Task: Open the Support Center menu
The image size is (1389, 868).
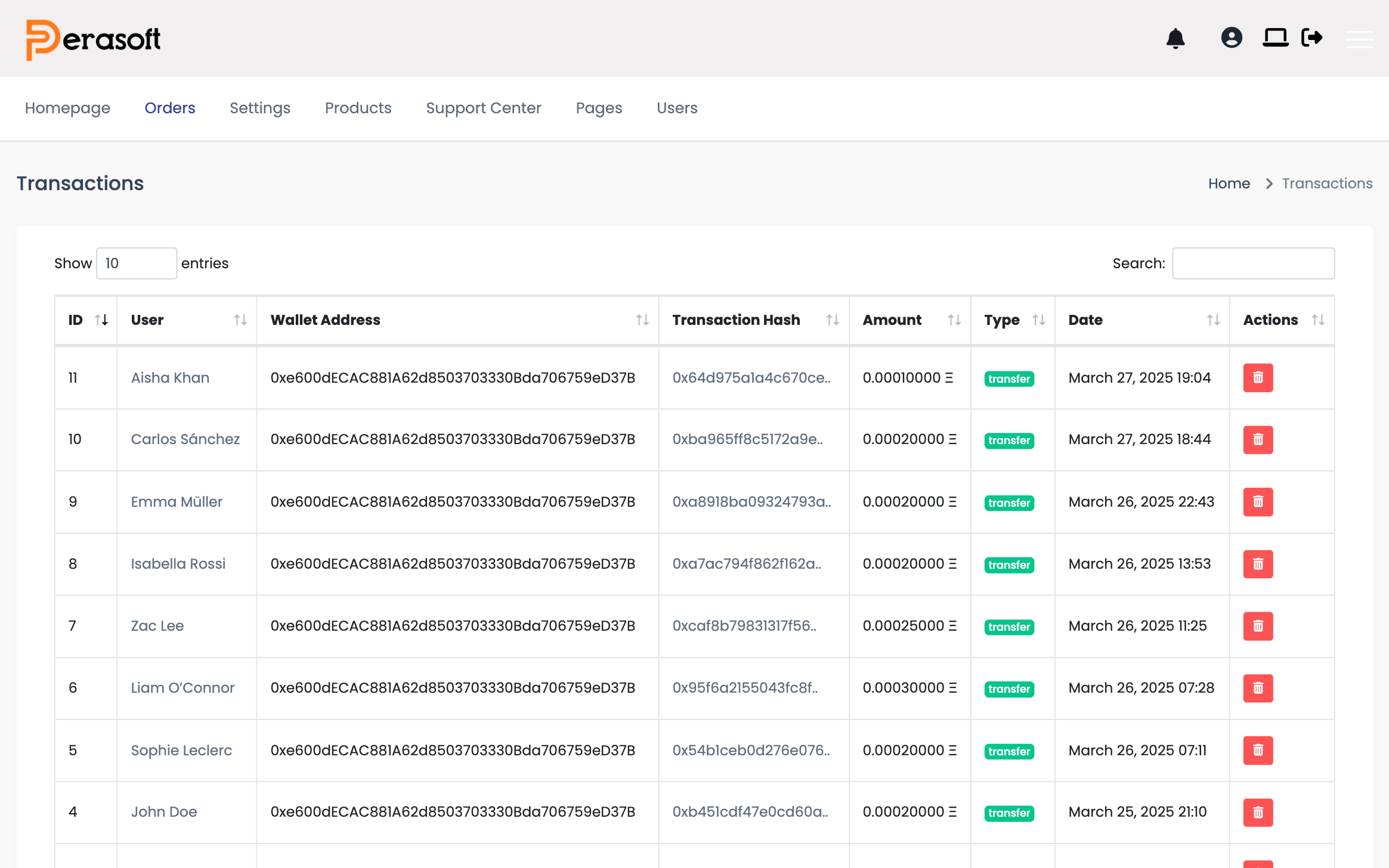Action: [484, 108]
